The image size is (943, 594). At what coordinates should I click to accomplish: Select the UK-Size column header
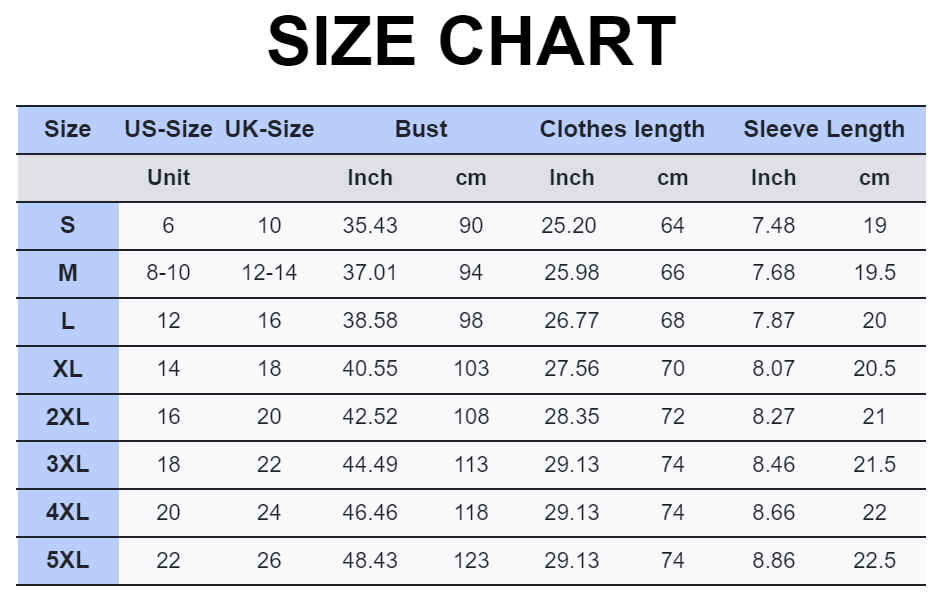[x=269, y=129]
